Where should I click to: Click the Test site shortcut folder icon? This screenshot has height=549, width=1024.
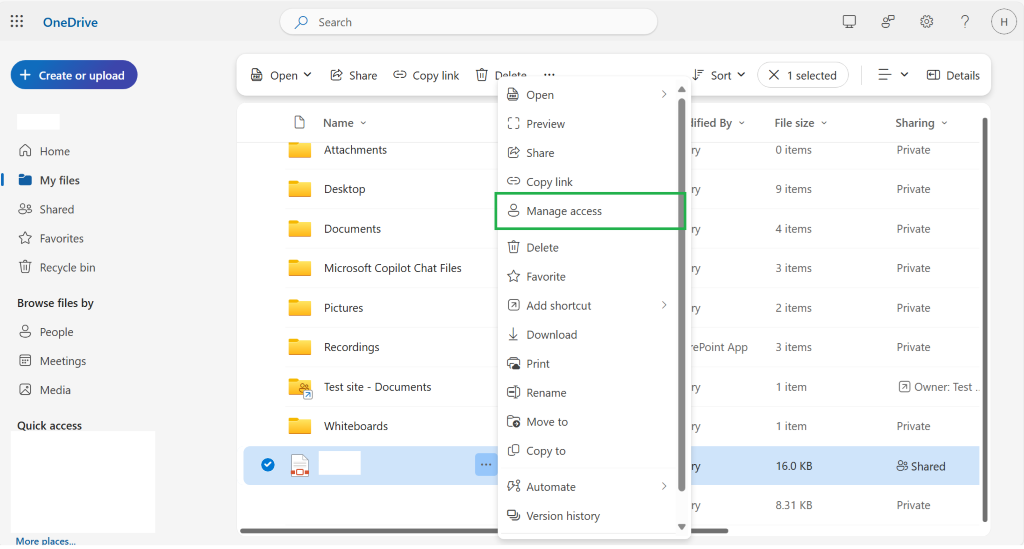(x=300, y=388)
